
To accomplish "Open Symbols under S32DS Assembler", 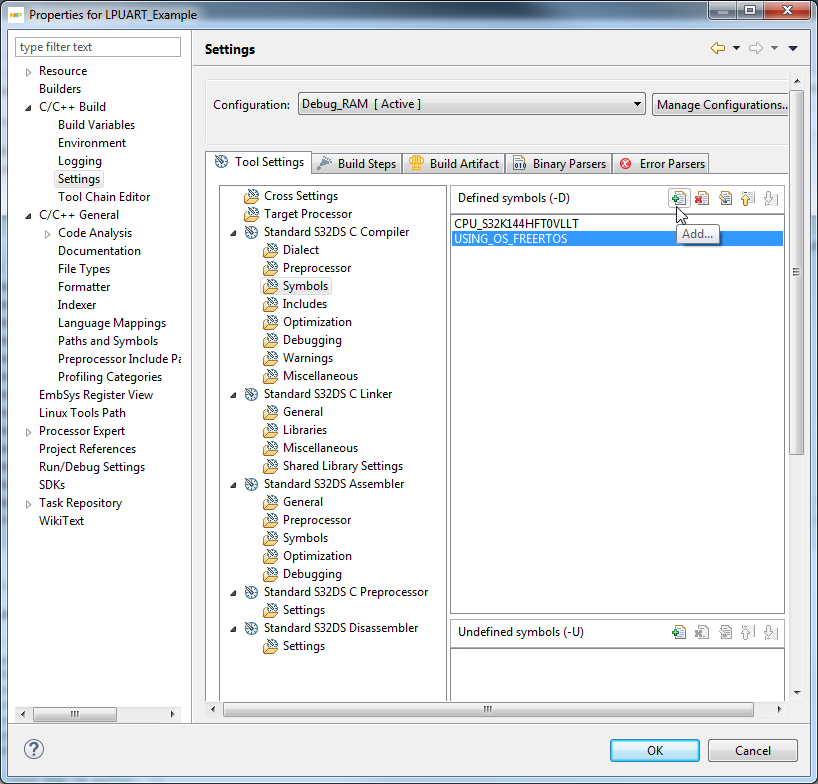I will 305,538.
